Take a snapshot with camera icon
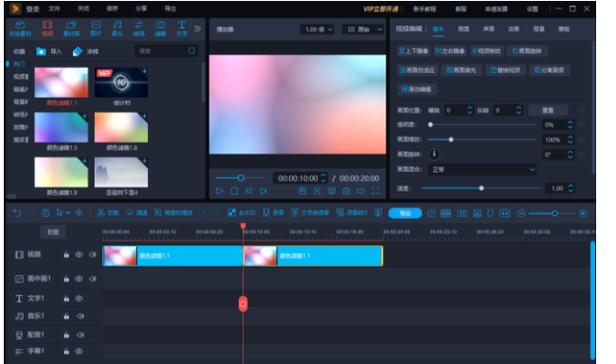This screenshot has width=616, height=364. 346,191
